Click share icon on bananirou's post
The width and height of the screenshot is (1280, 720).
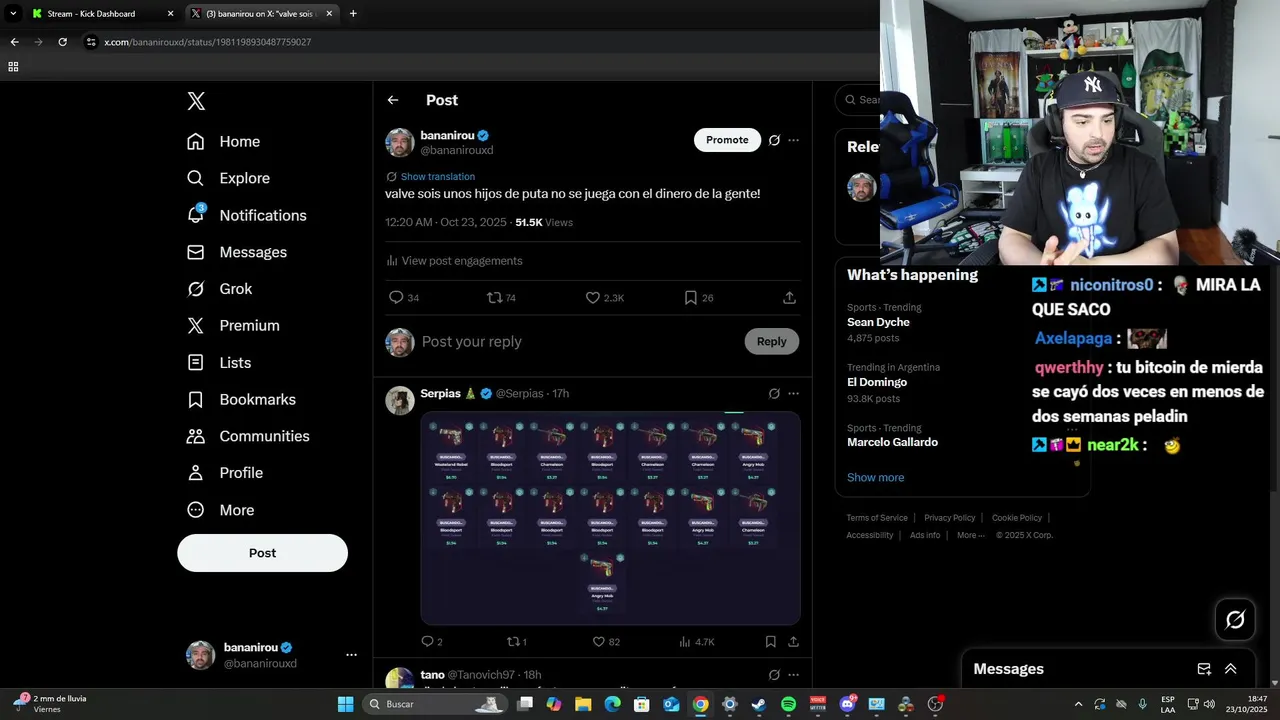pyautogui.click(x=789, y=298)
